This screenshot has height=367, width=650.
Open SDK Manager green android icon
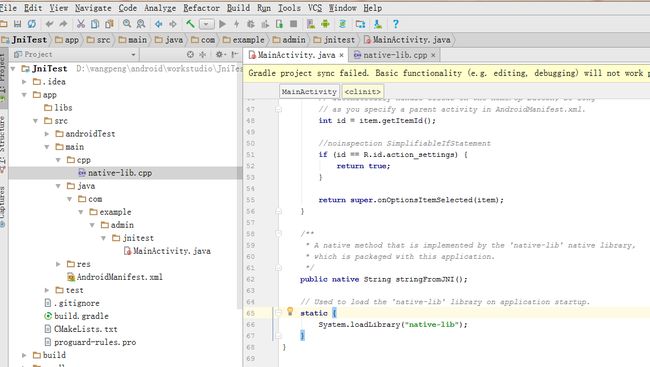pyautogui.click(x=325, y=24)
